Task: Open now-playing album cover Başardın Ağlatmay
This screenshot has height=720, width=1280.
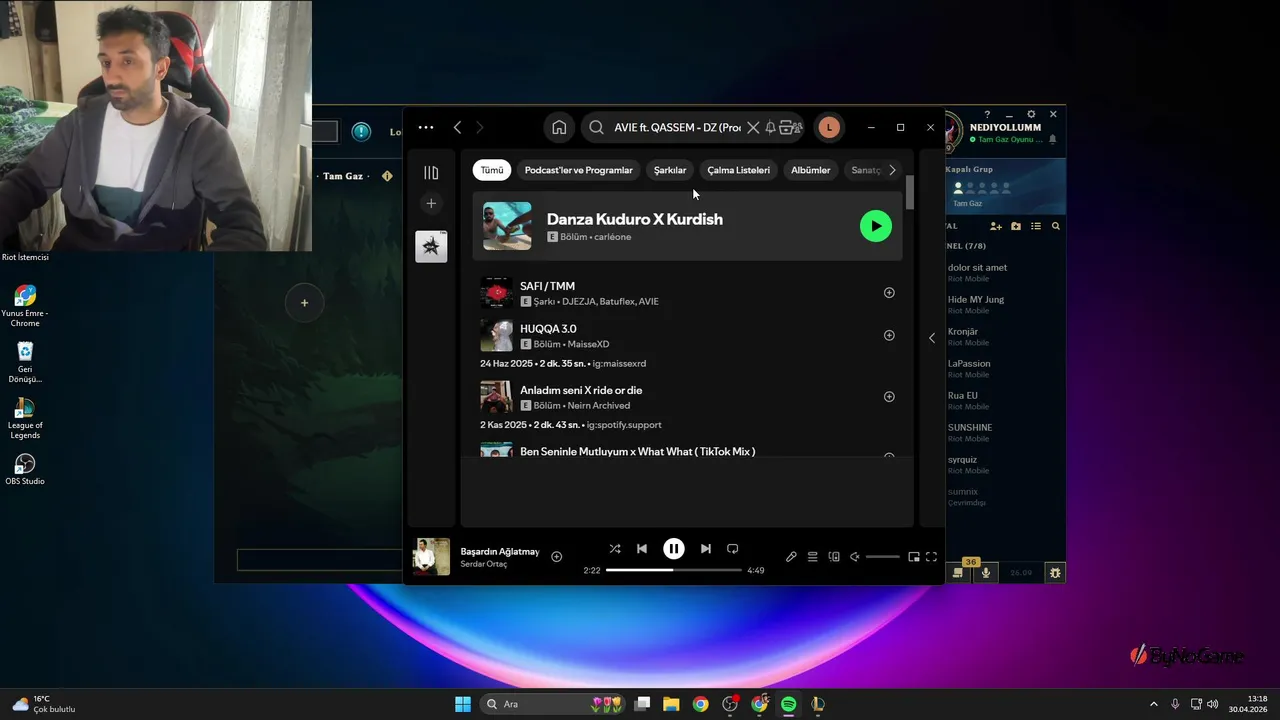Action: (432, 557)
